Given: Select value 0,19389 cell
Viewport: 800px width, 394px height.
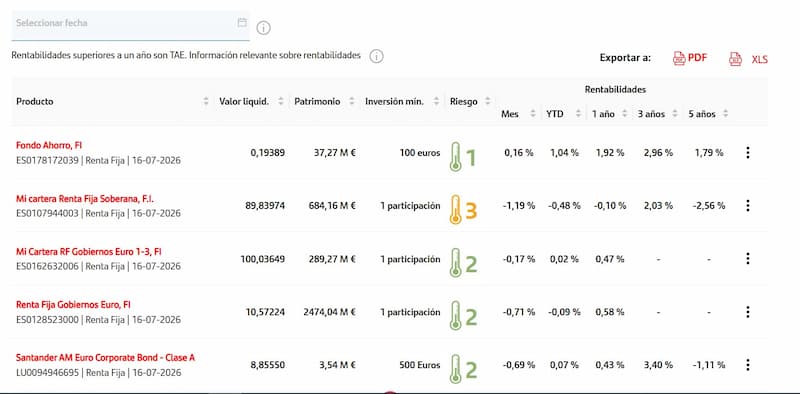Looking at the screenshot, I should [268, 153].
